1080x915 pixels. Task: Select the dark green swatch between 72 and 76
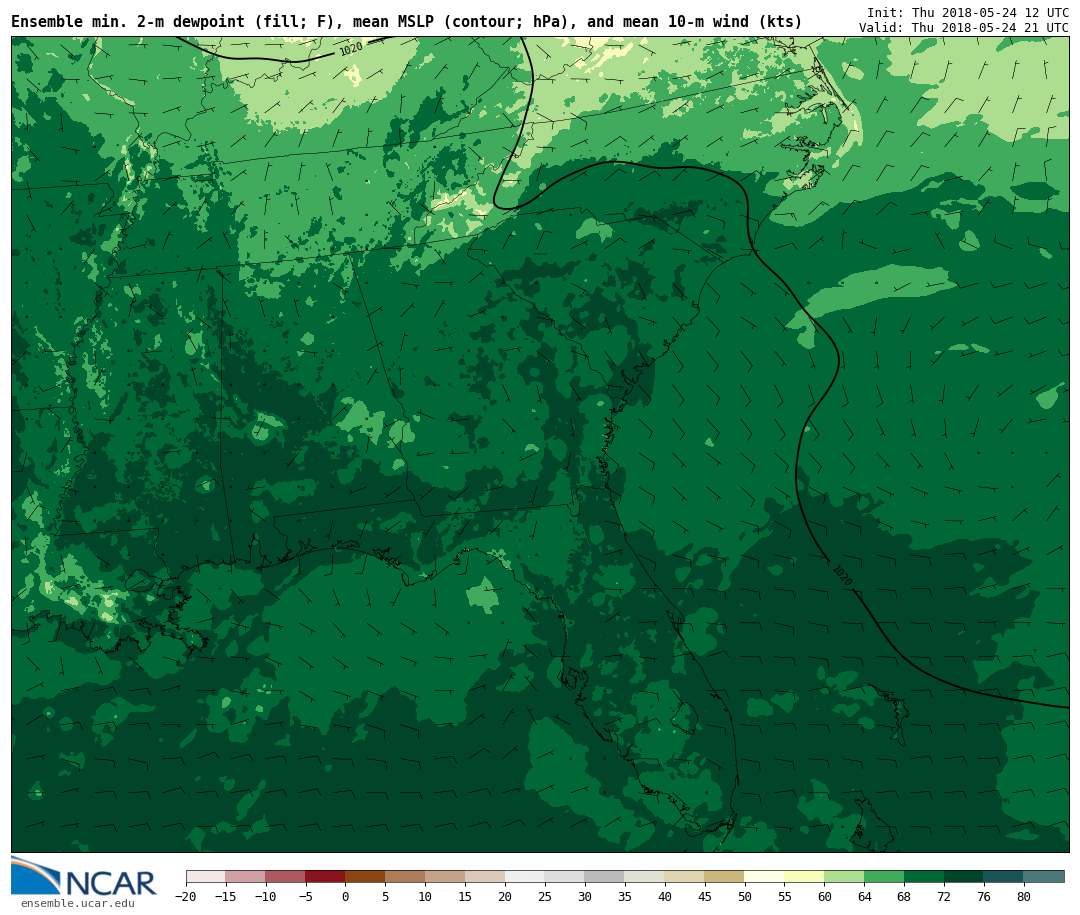[963, 877]
